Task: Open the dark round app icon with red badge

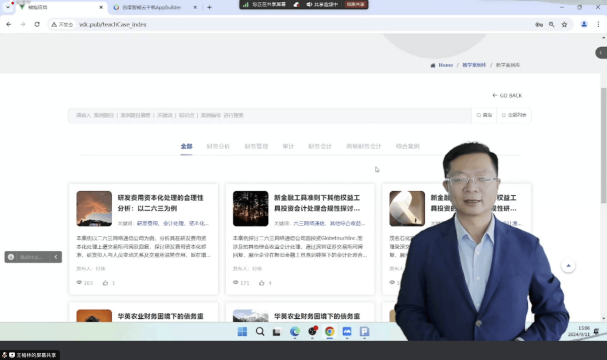Action: click(312, 331)
